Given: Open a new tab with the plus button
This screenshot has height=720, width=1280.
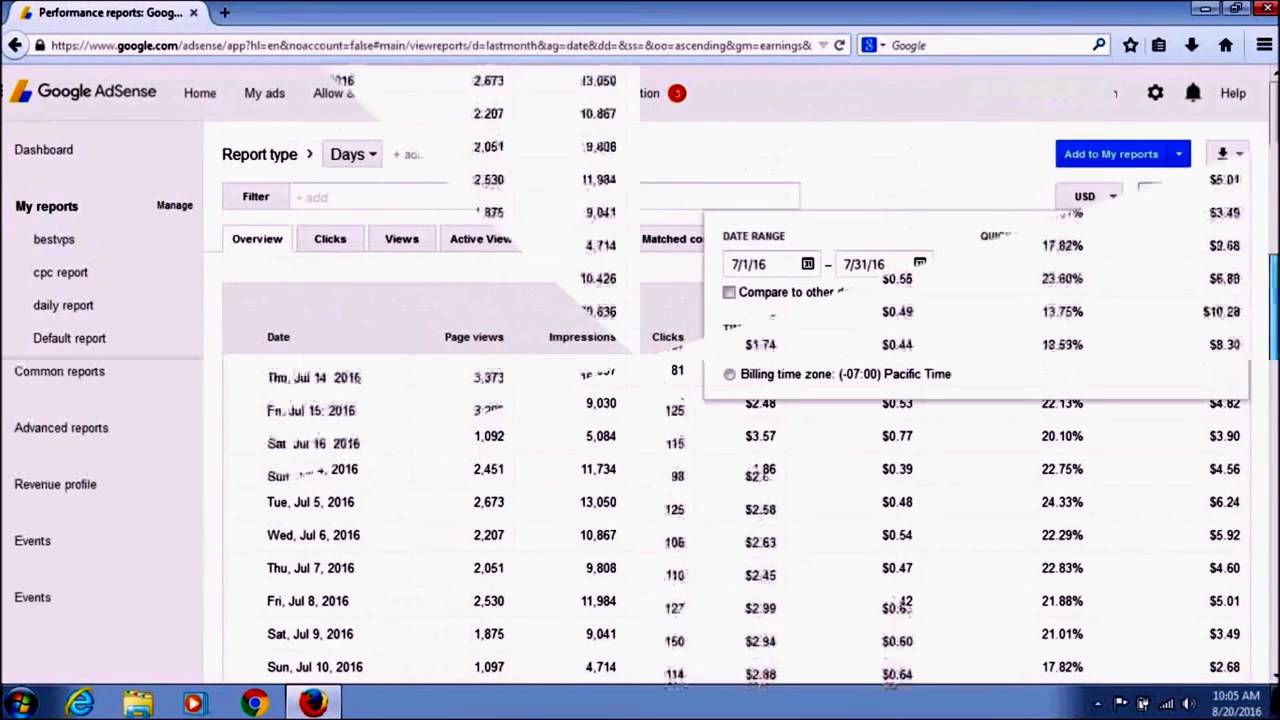Looking at the screenshot, I should click(x=225, y=13).
